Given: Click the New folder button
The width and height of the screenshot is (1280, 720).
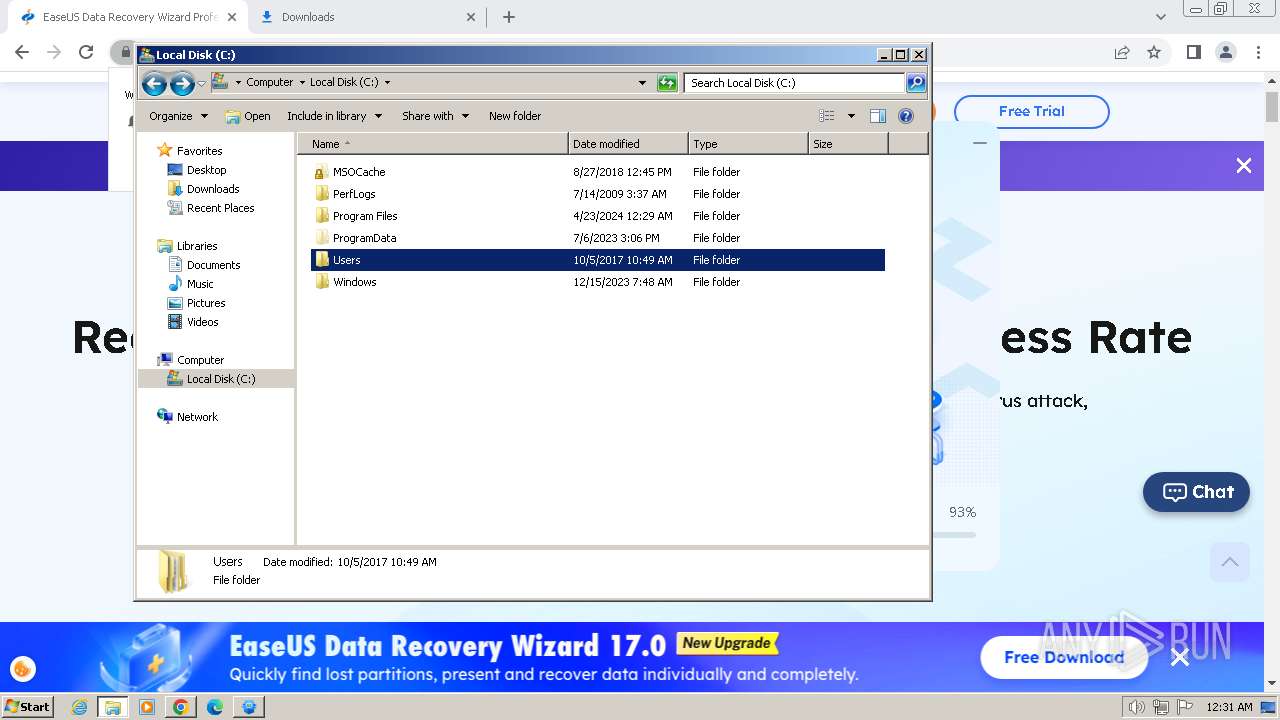Looking at the screenshot, I should (x=515, y=116).
